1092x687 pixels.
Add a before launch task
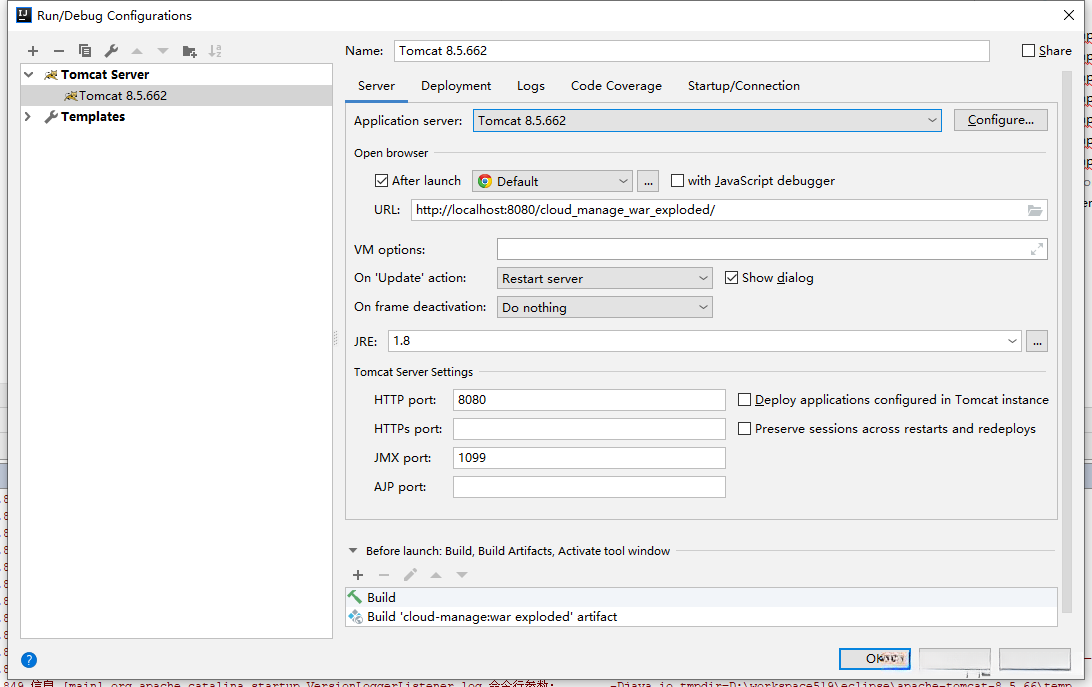pyautogui.click(x=358, y=575)
